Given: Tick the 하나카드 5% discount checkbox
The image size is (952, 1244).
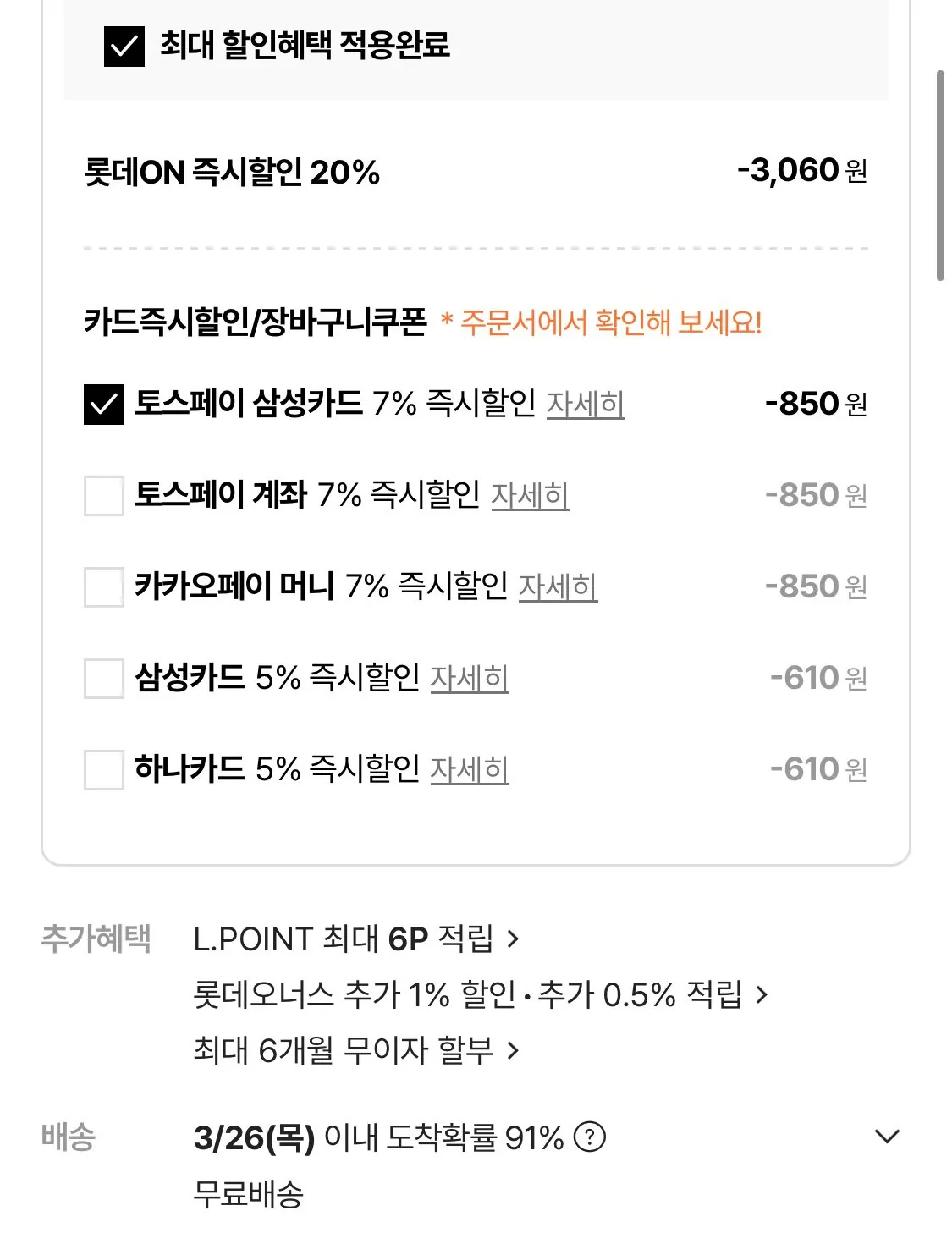Looking at the screenshot, I should 104,769.
